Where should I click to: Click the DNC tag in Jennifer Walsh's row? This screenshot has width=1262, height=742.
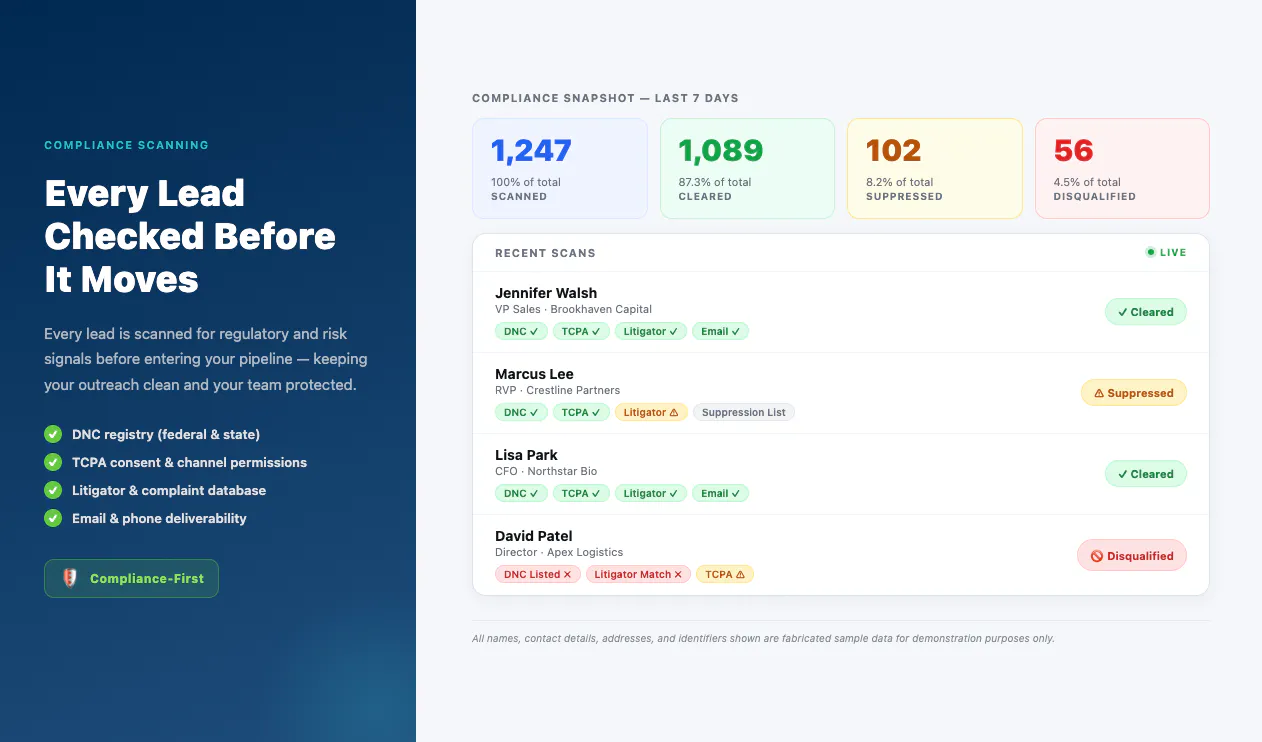click(x=521, y=331)
